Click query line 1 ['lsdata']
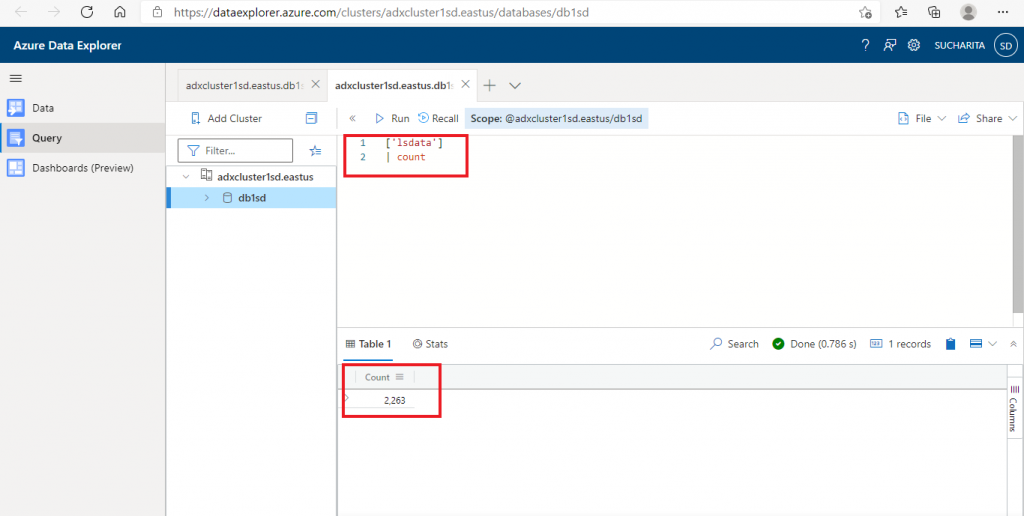The height and width of the screenshot is (516, 1024). (x=414, y=142)
